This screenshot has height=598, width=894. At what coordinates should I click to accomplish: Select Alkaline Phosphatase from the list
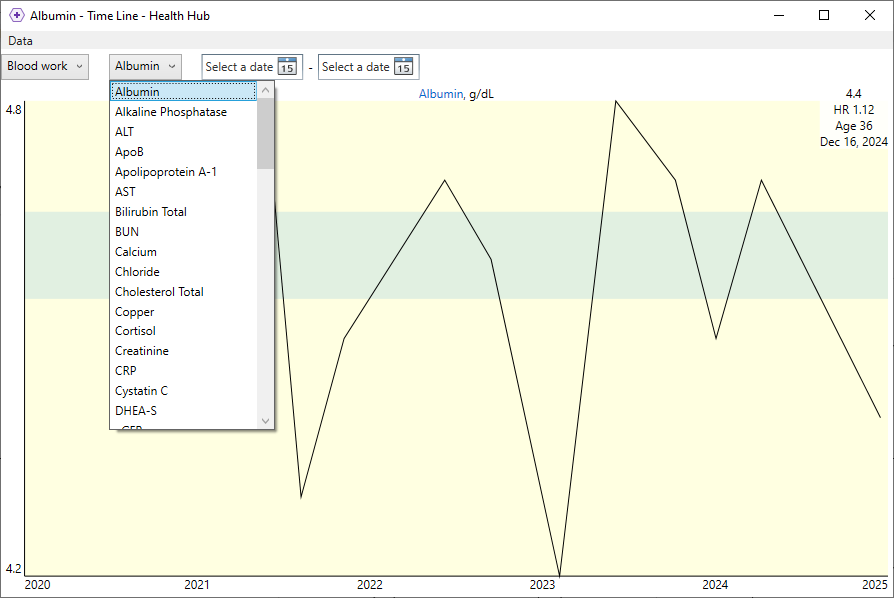click(170, 112)
